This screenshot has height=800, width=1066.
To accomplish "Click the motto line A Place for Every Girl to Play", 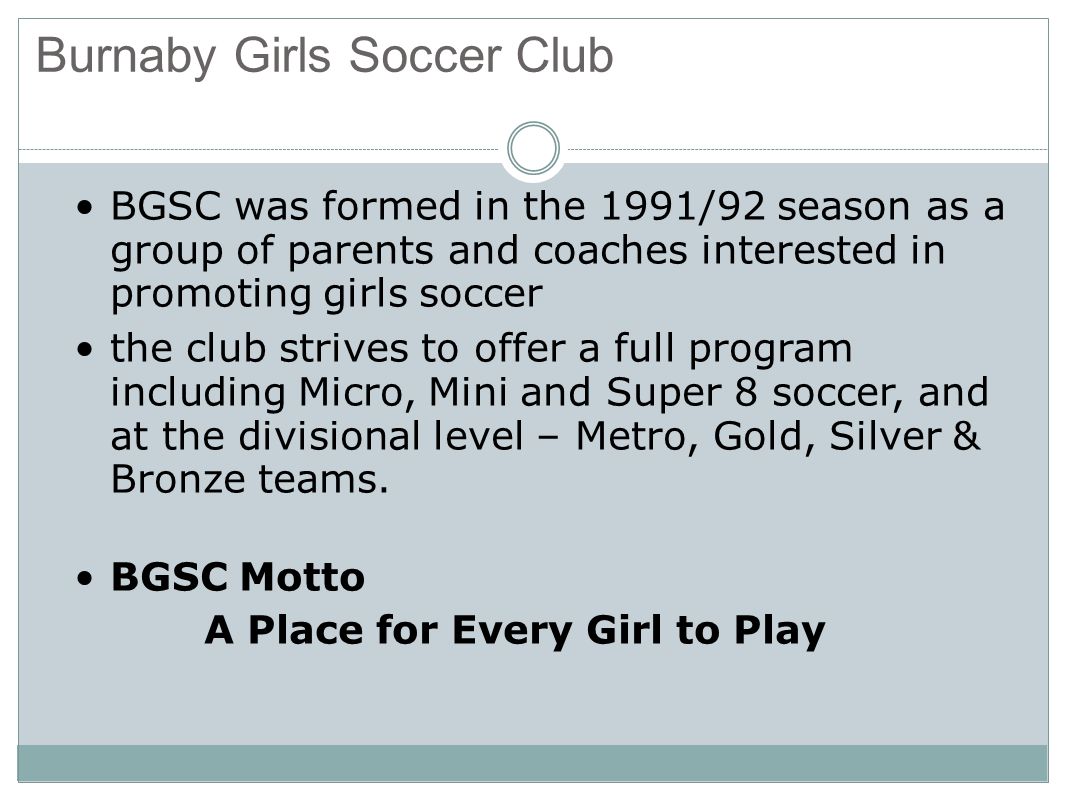I will [x=515, y=631].
